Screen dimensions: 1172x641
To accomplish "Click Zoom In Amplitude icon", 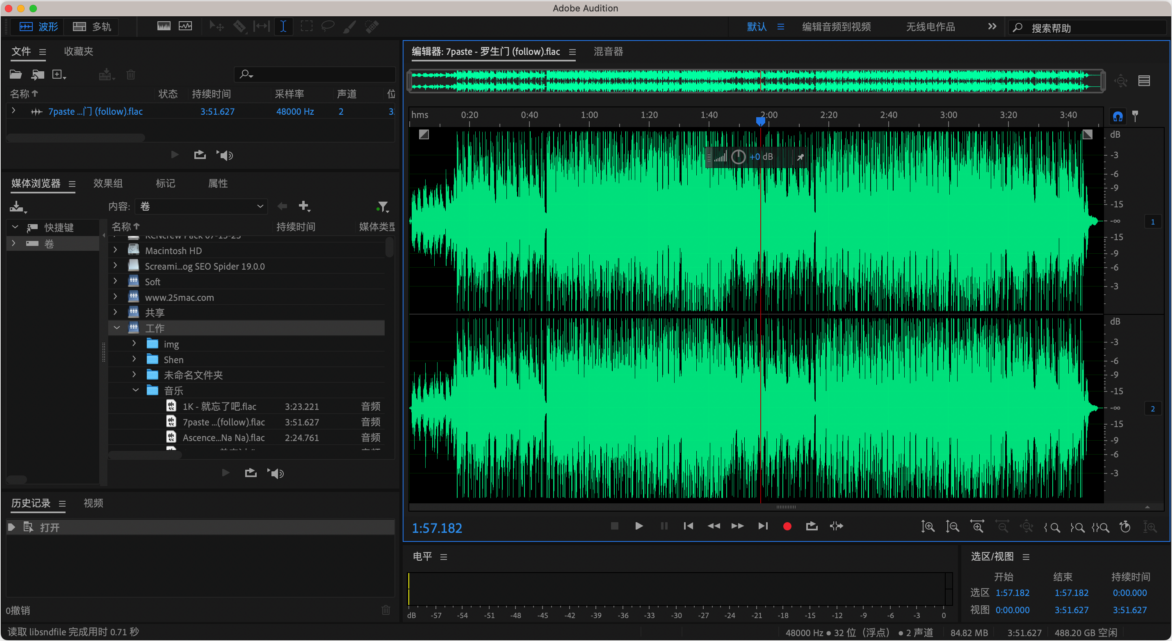I will coord(928,527).
